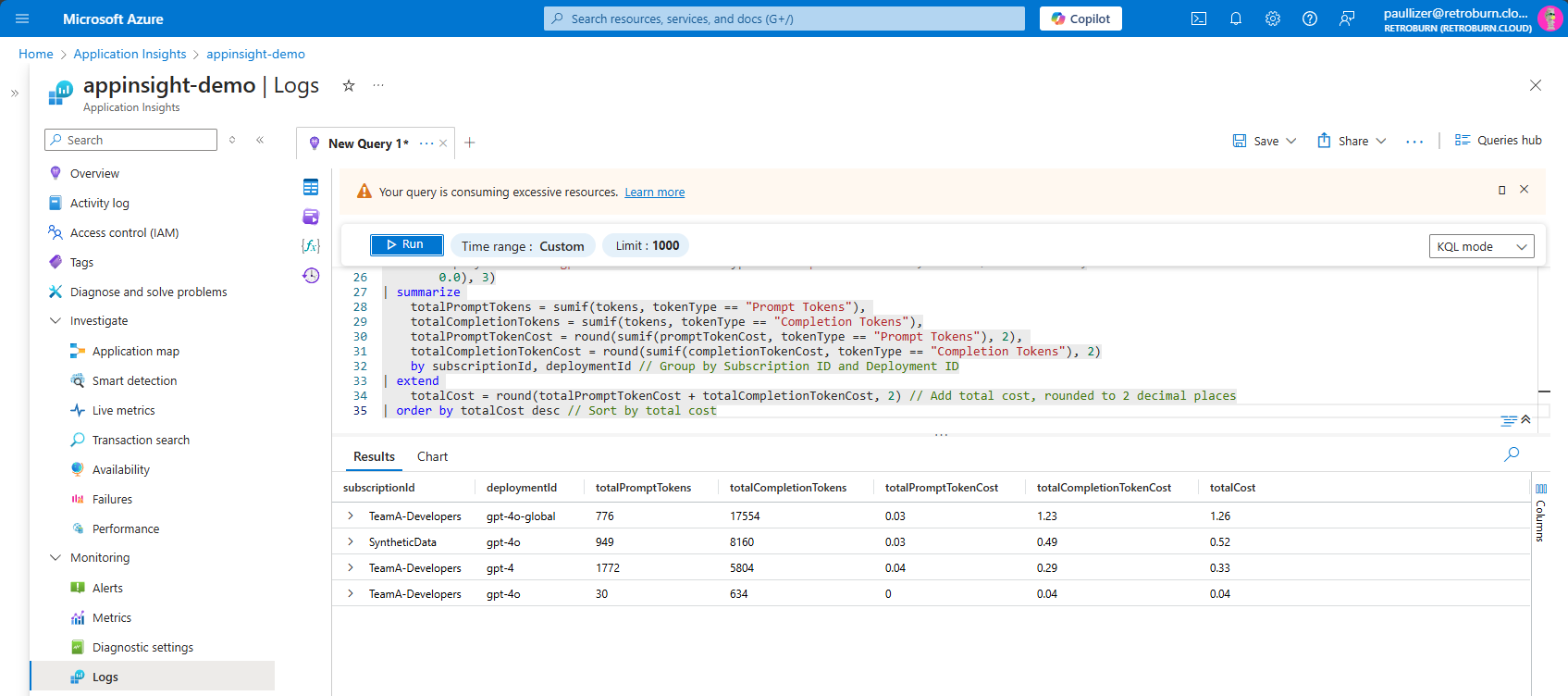Collapse the resource menu with double chevron
Image resolution: width=1568 pixels, height=696 pixels.
click(260, 140)
